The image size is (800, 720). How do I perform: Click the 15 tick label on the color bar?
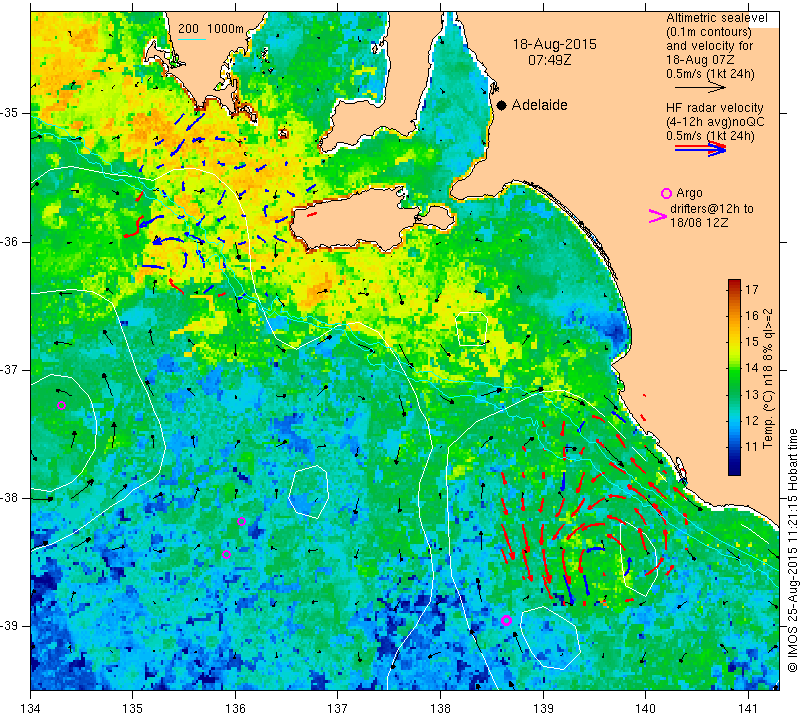pos(752,342)
